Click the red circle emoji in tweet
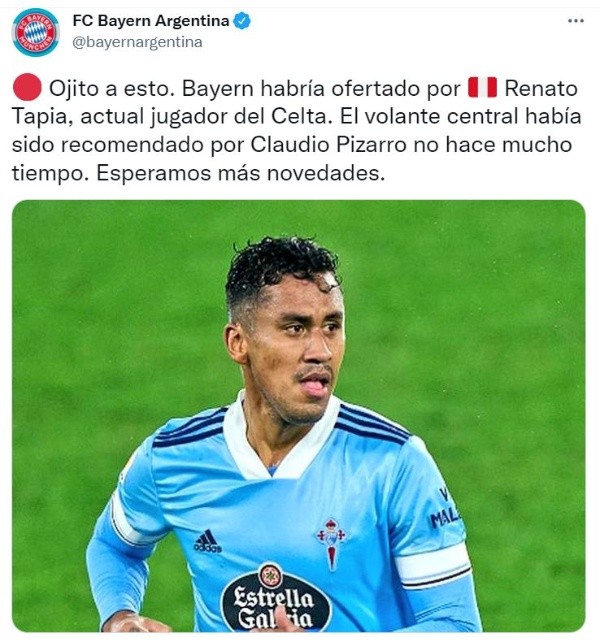Viewport: 600px width, 642px height. 27,87
